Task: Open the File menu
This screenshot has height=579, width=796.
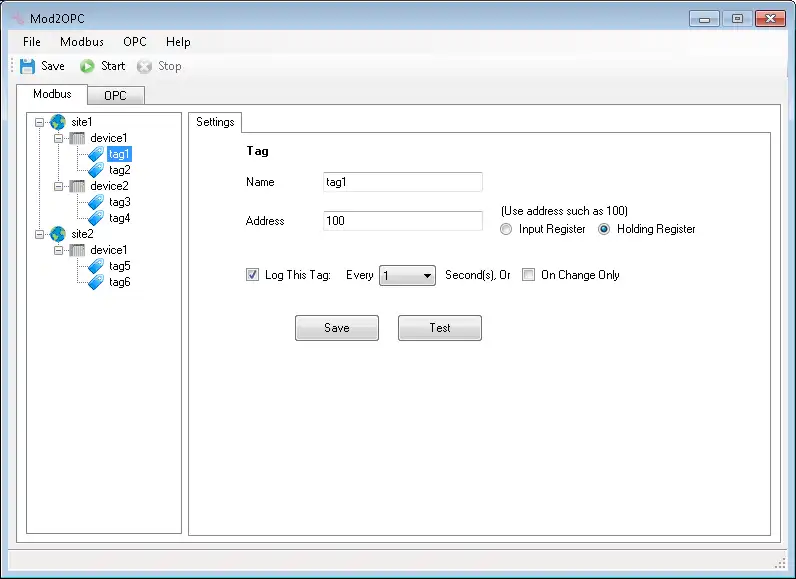Action: [31, 42]
